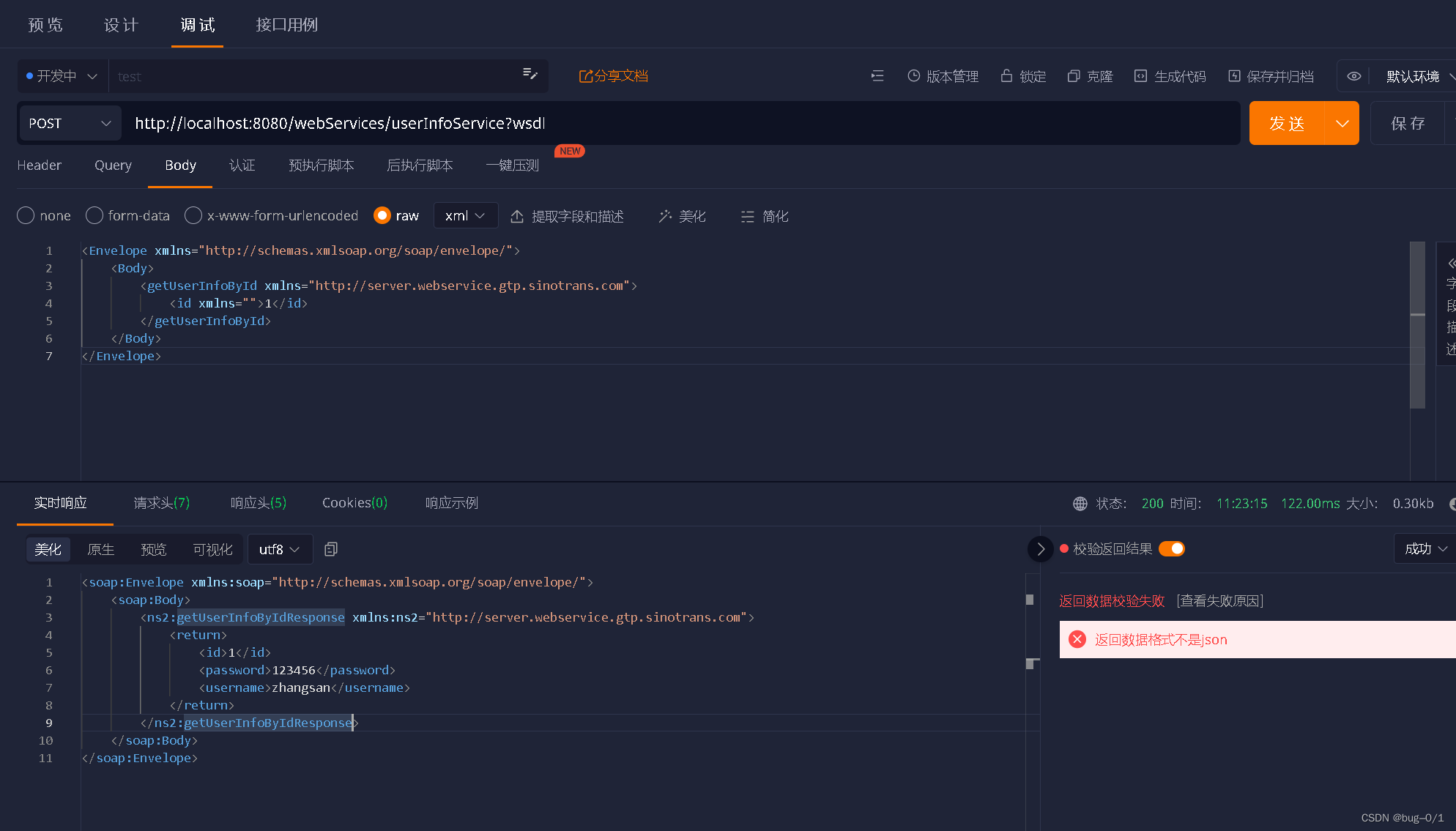This screenshot has height=831, width=1456.
Task: Click the clone icon labeled 克隆
Action: pyautogui.click(x=1074, y=76)
